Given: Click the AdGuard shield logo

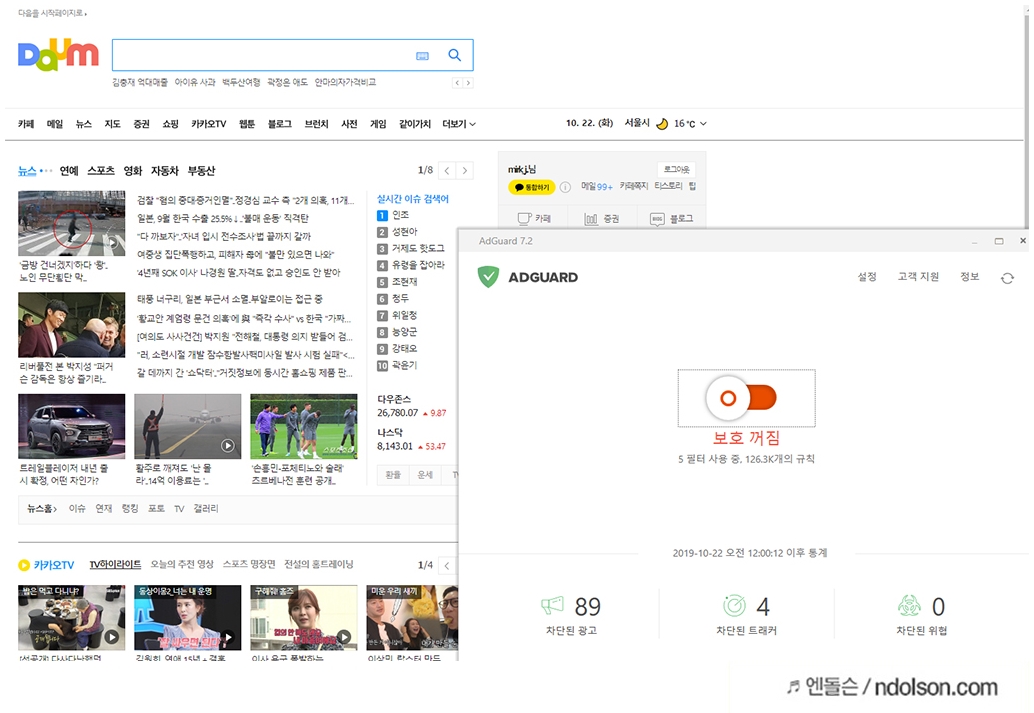Looking at the screenshot, I should click(x=488, y=276).
